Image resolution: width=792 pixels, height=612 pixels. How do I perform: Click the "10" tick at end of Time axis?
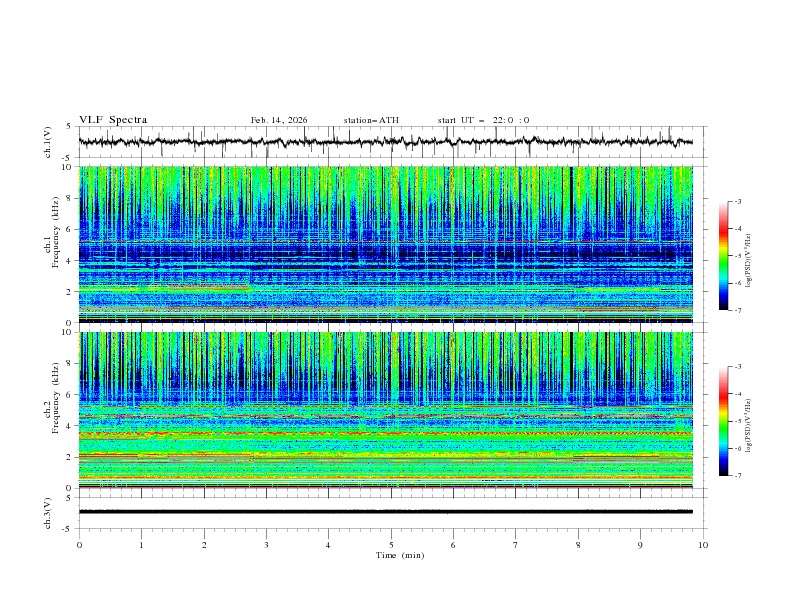[x=703, y=545]
